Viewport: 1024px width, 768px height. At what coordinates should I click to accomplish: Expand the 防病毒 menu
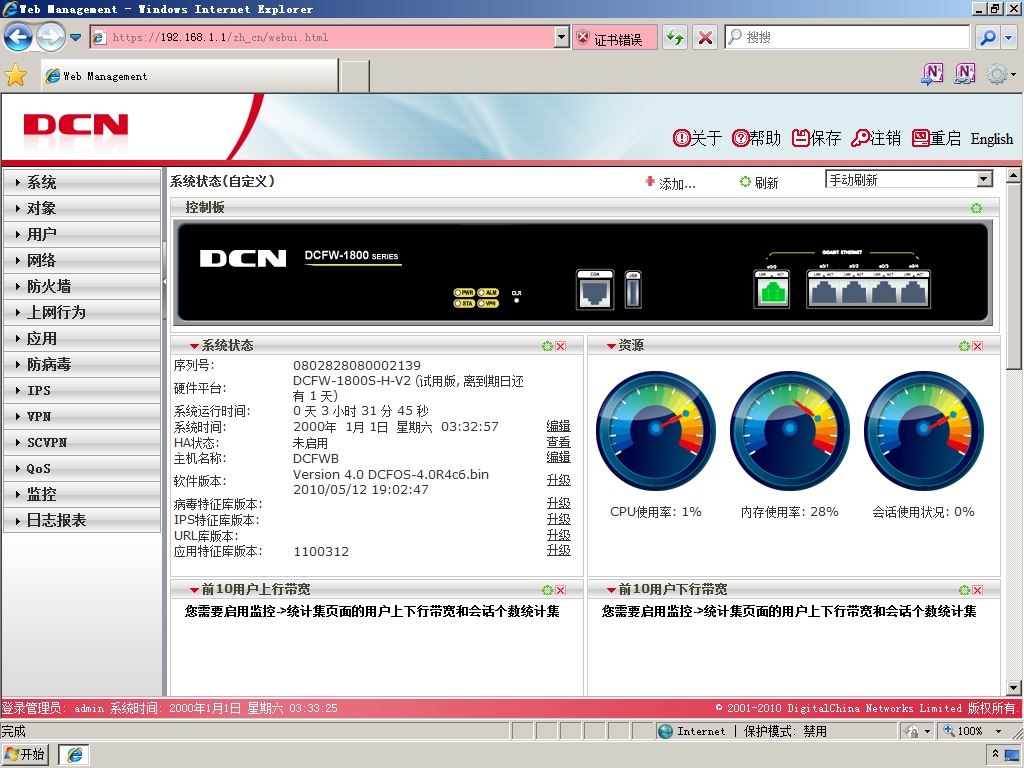[x=82, y=364]
